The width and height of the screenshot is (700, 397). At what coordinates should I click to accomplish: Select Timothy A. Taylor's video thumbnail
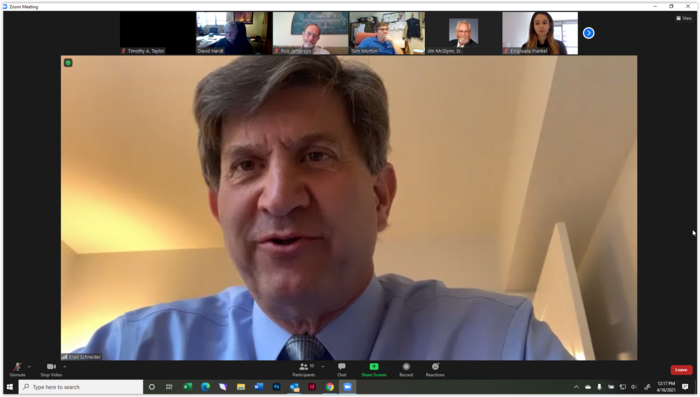click(158, 33)
